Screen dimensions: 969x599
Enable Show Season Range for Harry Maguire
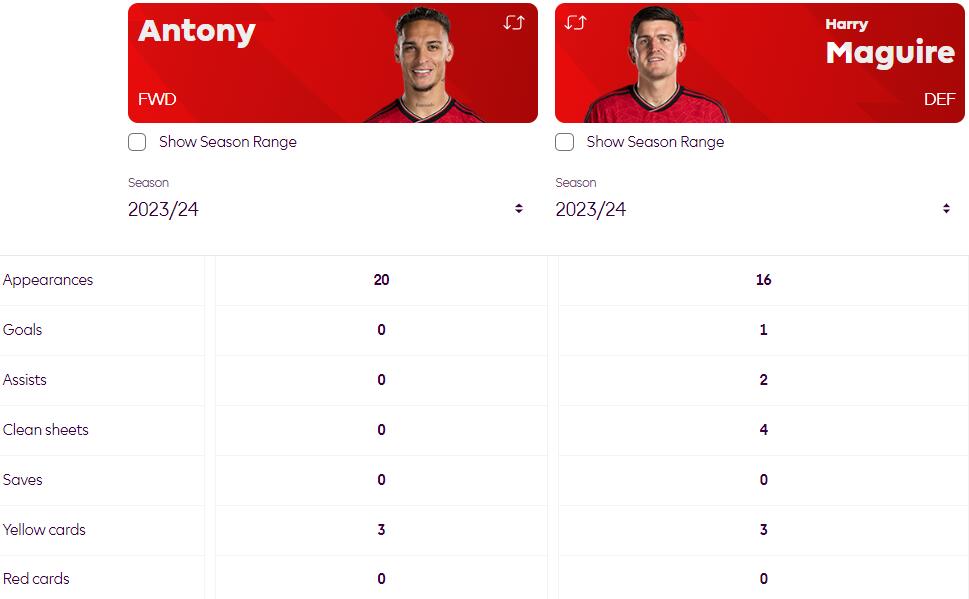coord(565,142)
